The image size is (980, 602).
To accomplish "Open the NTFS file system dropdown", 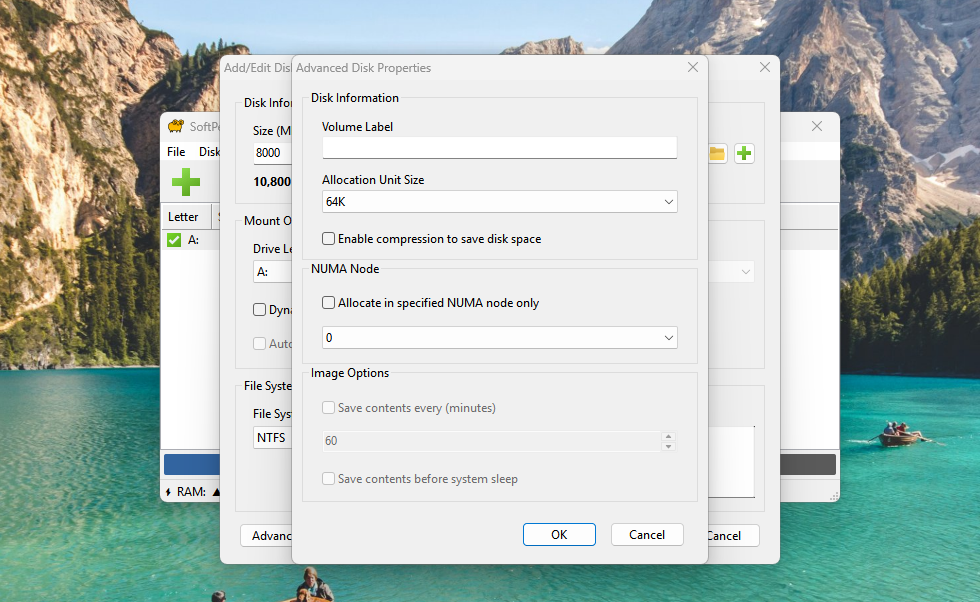I will [x=271, y=438].
